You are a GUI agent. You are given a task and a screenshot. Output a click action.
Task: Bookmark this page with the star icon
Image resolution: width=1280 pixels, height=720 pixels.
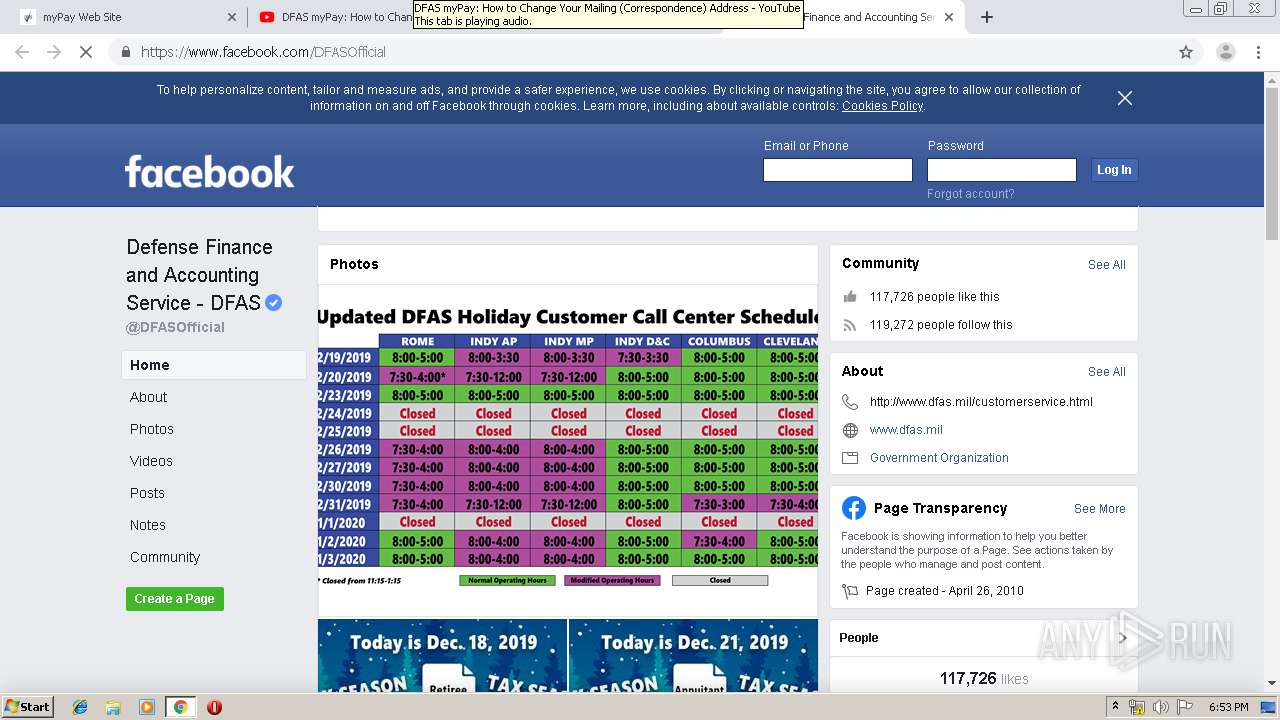[x=1186, y=52]
